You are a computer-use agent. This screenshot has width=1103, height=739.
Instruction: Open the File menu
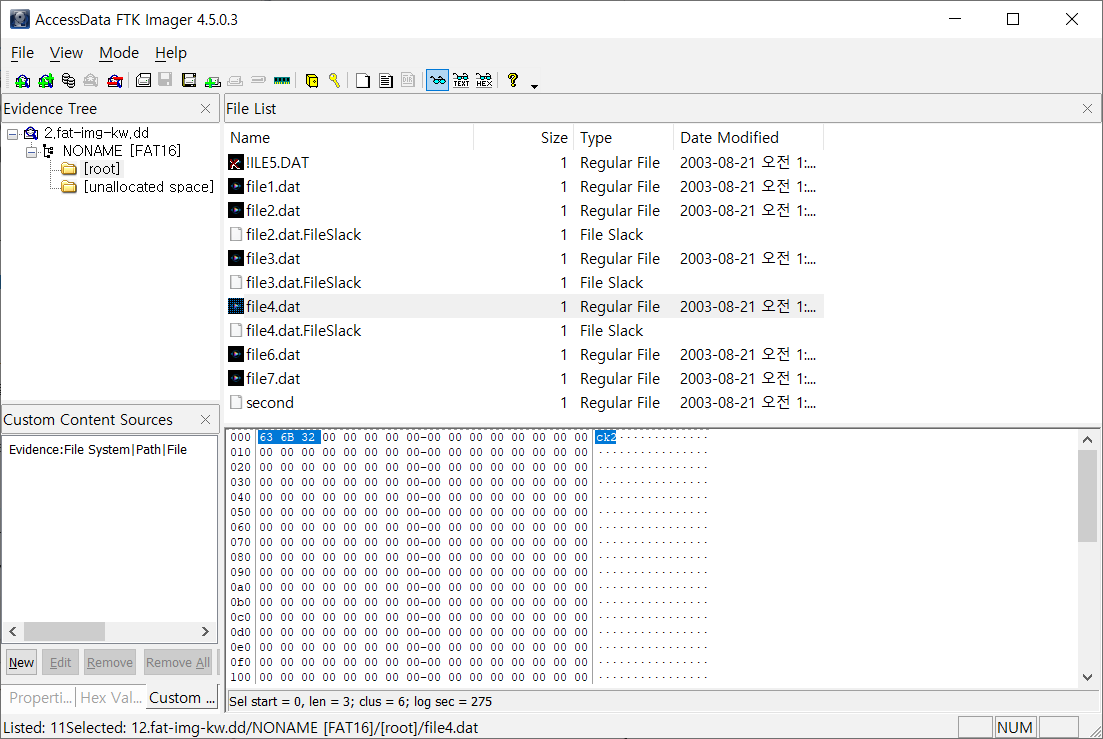point(22,53)
